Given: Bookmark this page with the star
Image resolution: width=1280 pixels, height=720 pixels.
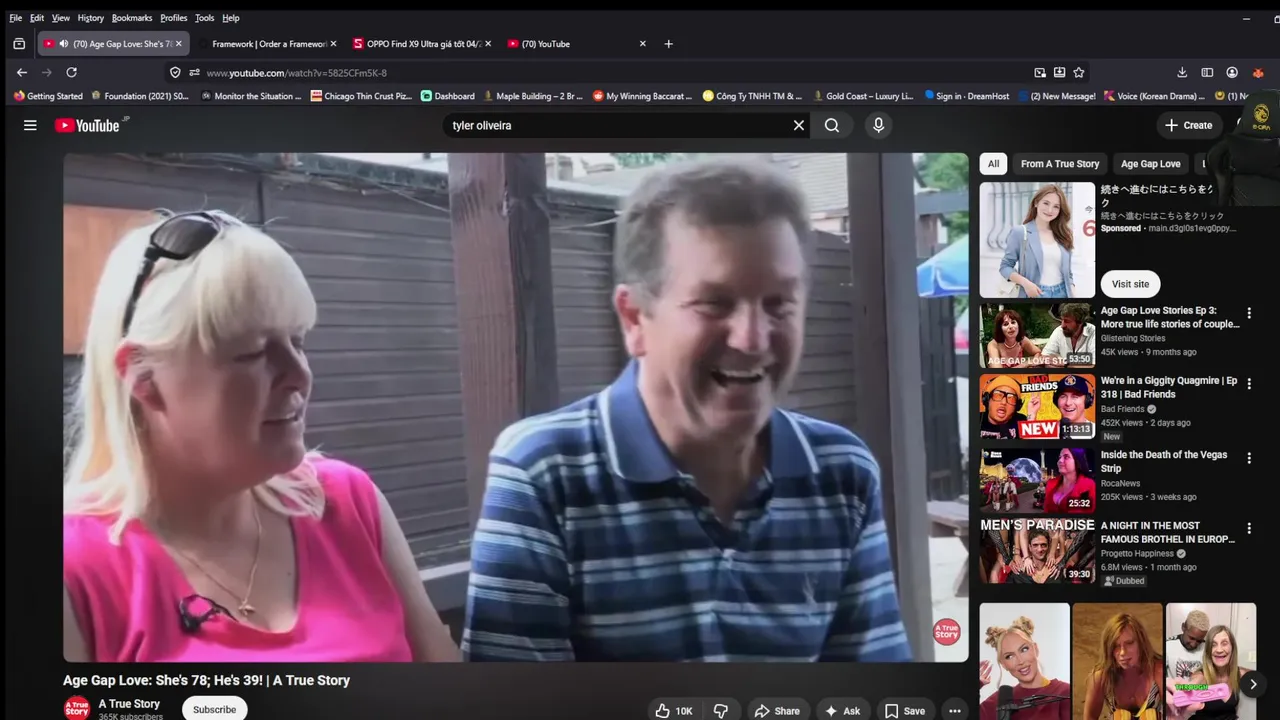Looking at the screenshot, I should pyautogui.click(x=1079, y=72).
